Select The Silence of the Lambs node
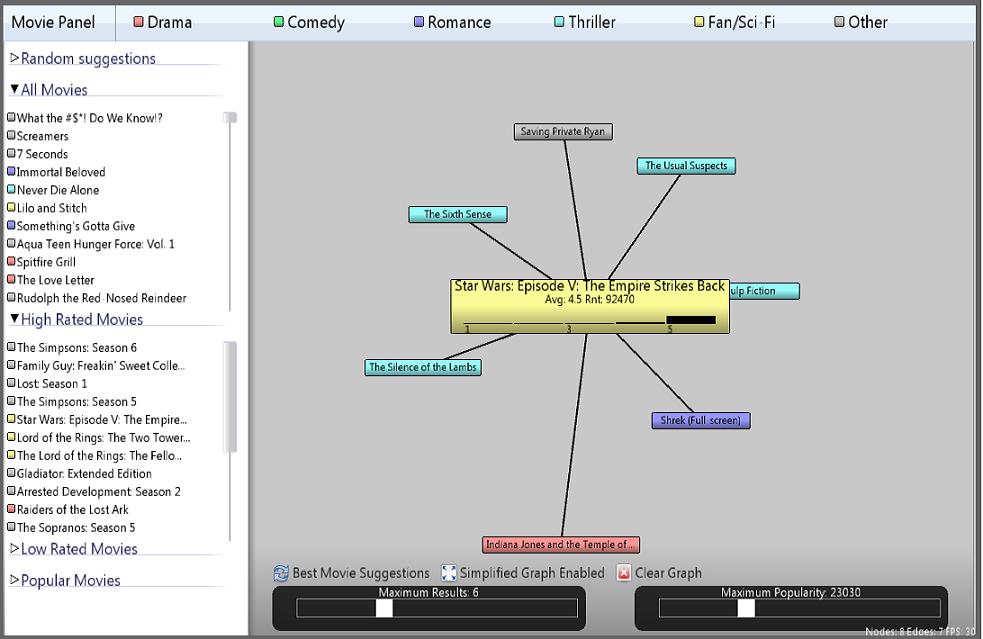The image size is (983, 639). tap(423, 367)
